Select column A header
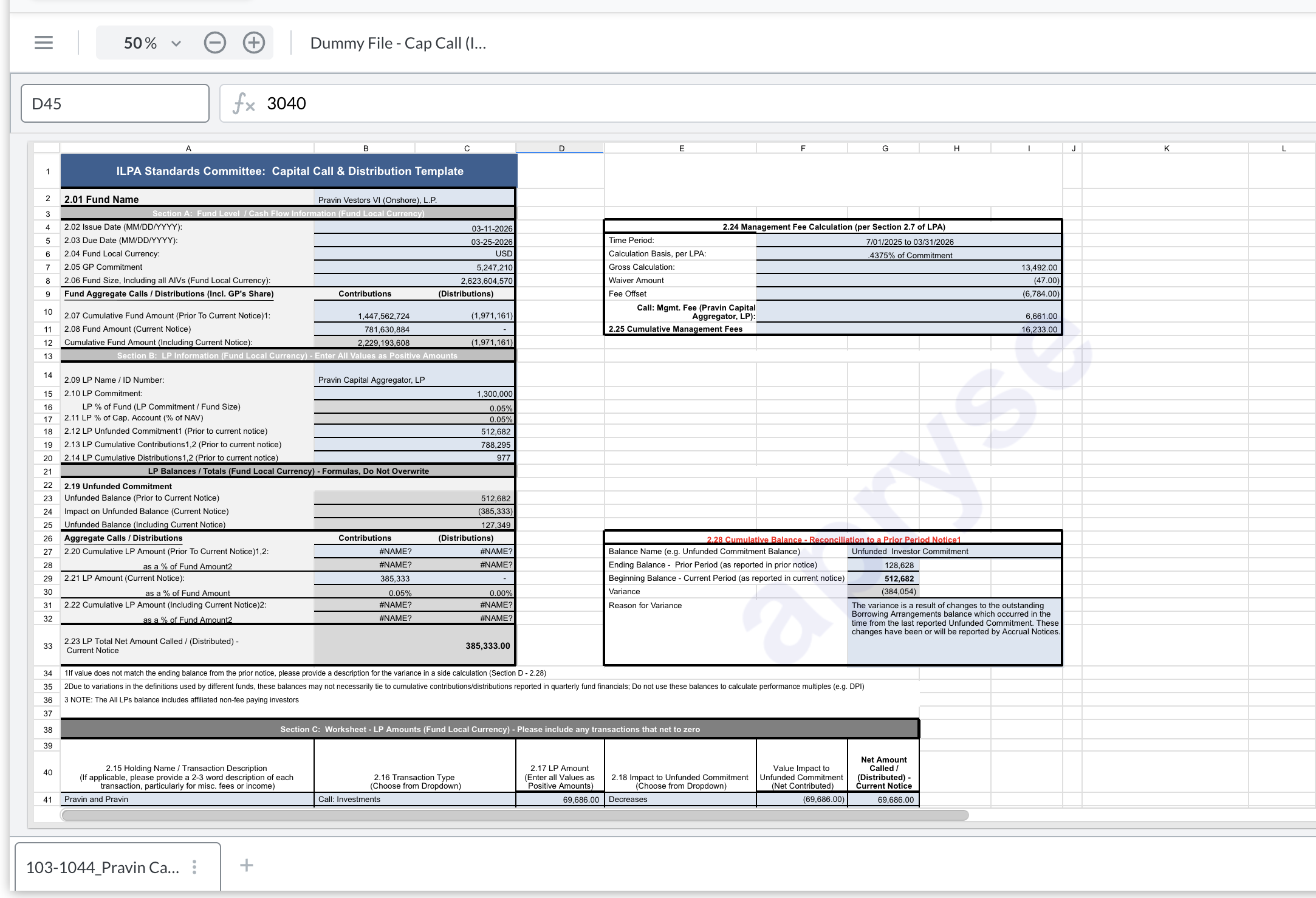The width and height of the screenshot is (1316, 898). [x=188, y=148]
